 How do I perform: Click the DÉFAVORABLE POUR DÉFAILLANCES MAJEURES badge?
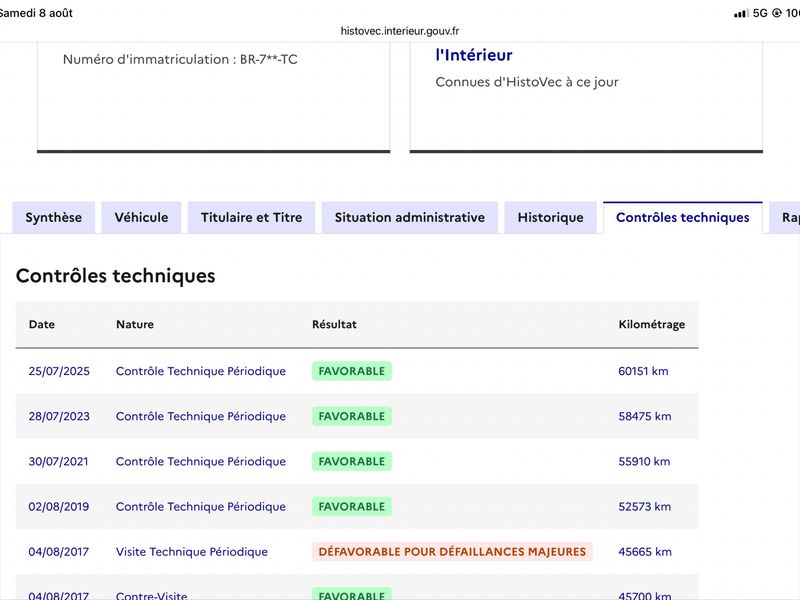click(452, 552)
